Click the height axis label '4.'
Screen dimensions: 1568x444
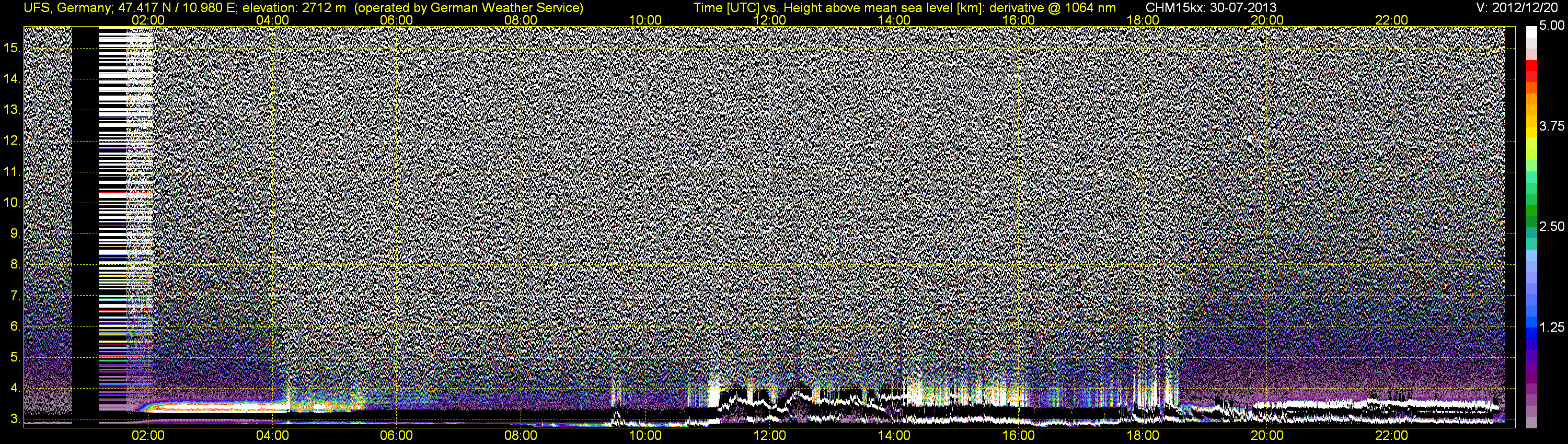(15, 388)
